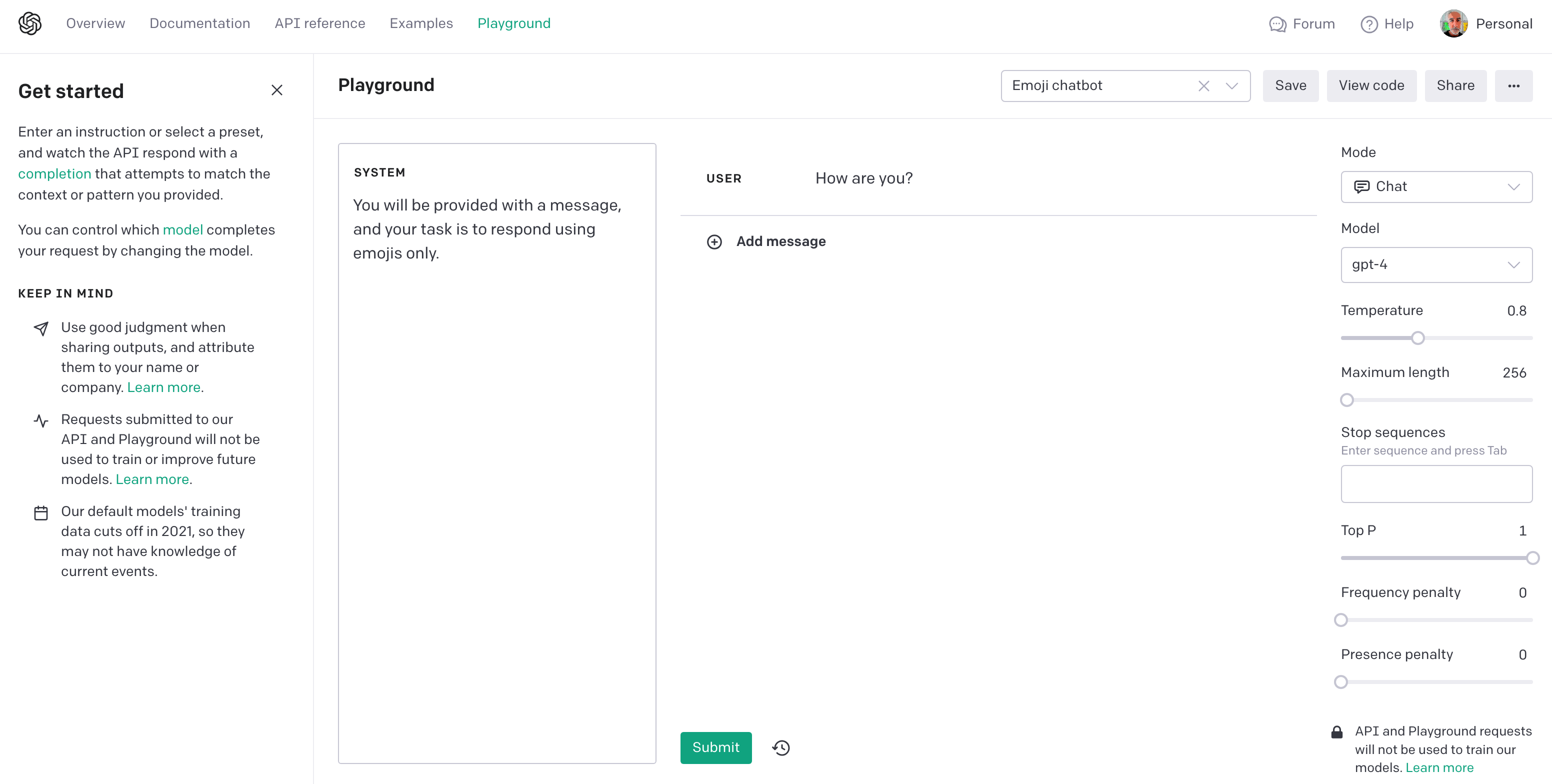This screenshot has width=1552, height=784.
Task: Click the Playground tab in navigation
Action: coord(515,23)
